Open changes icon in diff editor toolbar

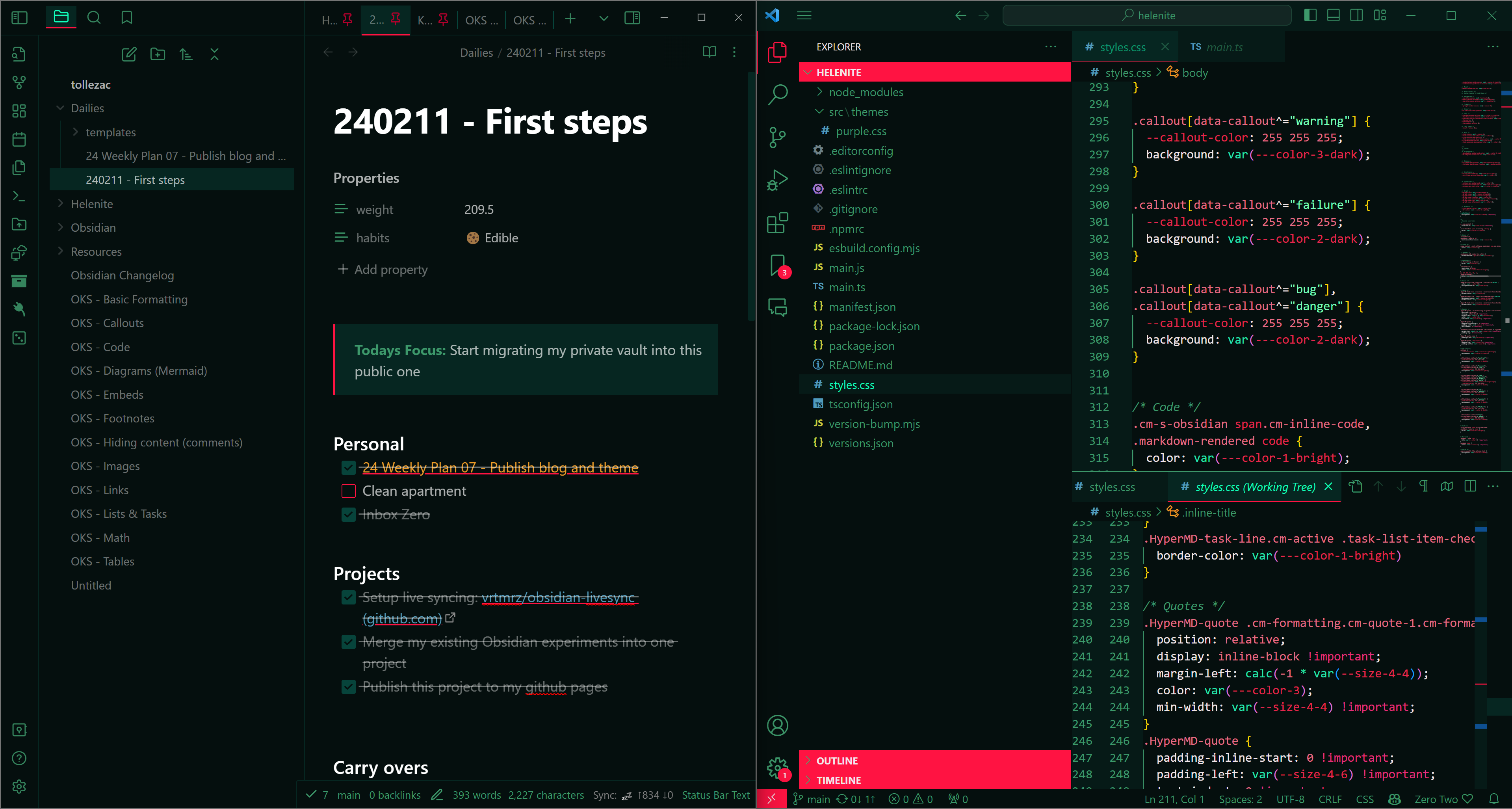click(1355, 486)
